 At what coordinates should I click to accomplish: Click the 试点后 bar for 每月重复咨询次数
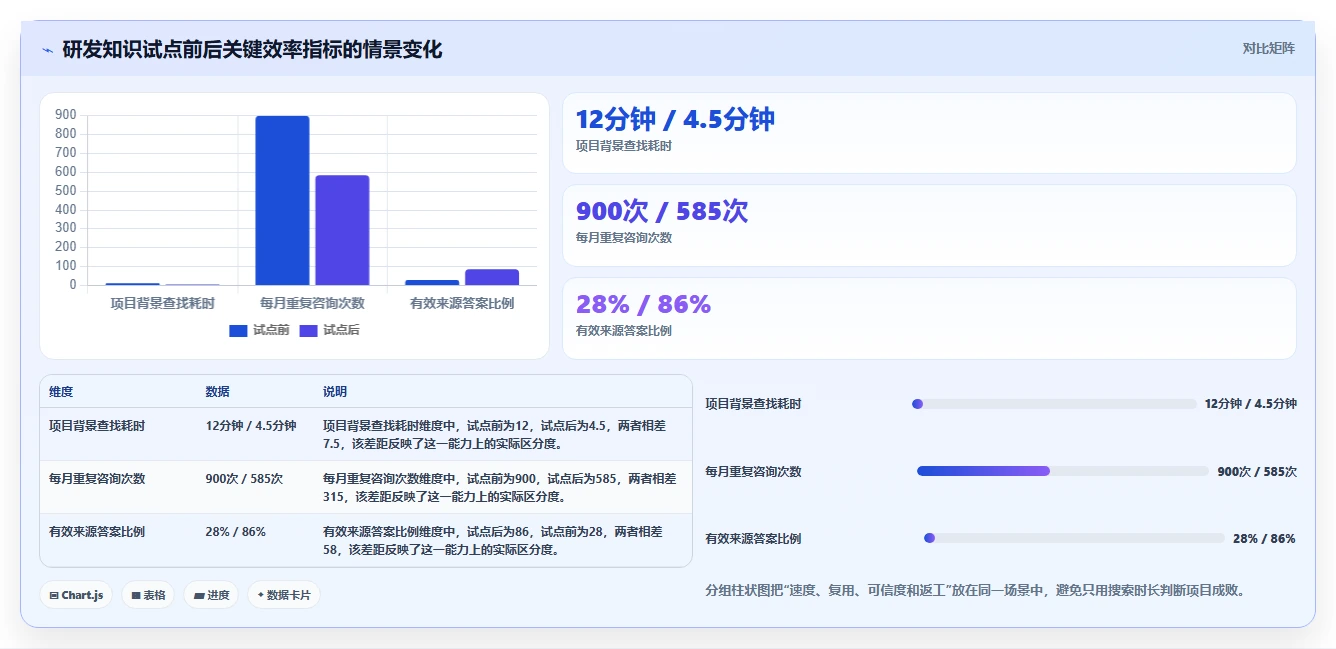[x=342, y=231]
